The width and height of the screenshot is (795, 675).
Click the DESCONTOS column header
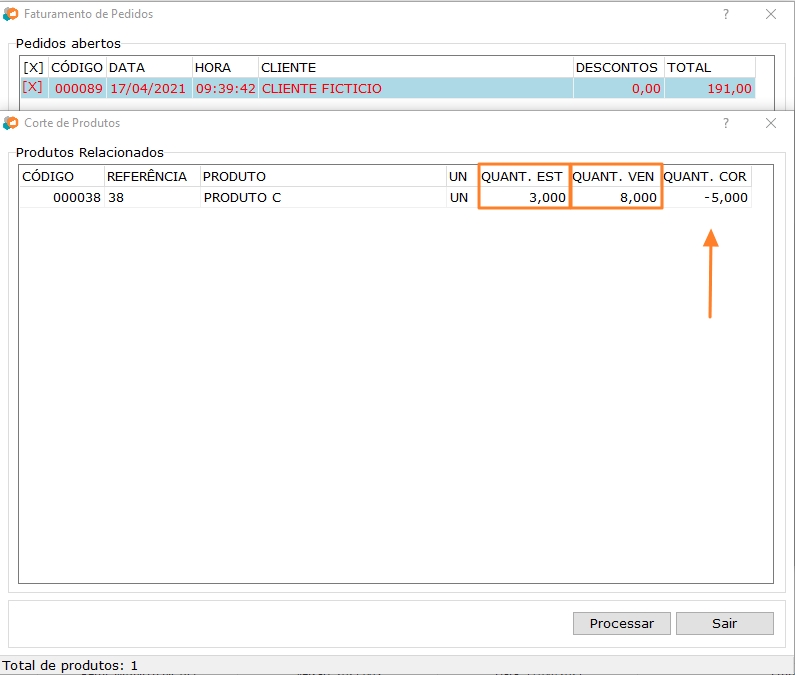[617, 68]
